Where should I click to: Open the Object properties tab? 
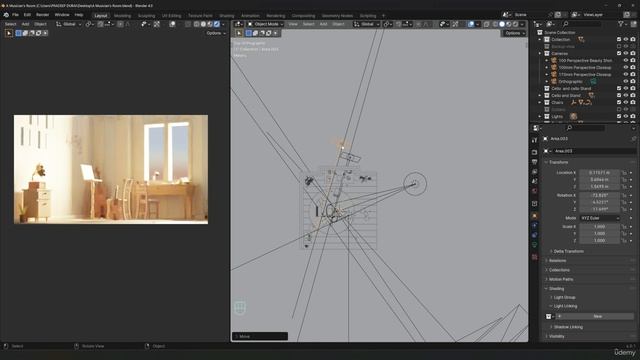pos(535,216)
